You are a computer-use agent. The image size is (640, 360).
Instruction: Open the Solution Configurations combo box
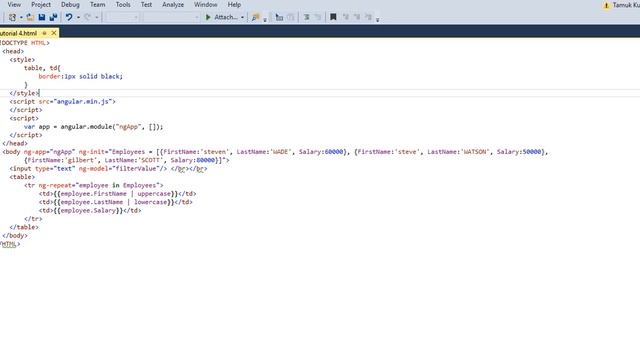(121, 17)
